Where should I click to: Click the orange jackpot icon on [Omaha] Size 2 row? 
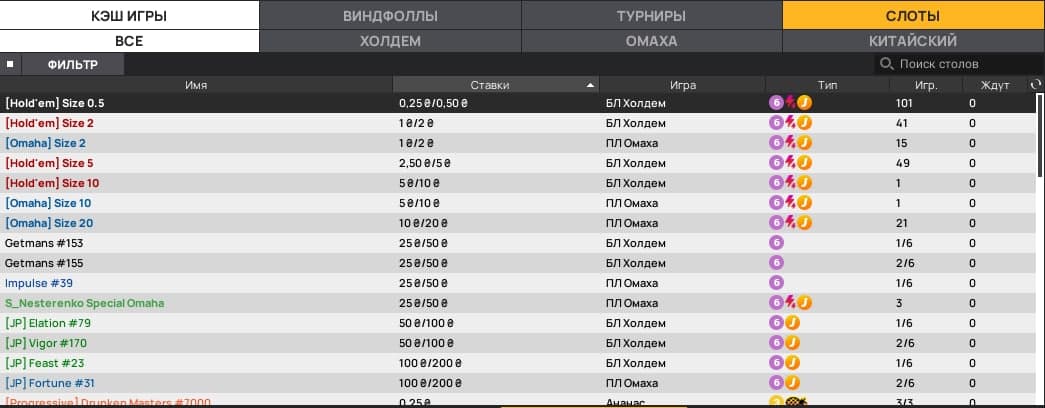[x=804, y=143]
